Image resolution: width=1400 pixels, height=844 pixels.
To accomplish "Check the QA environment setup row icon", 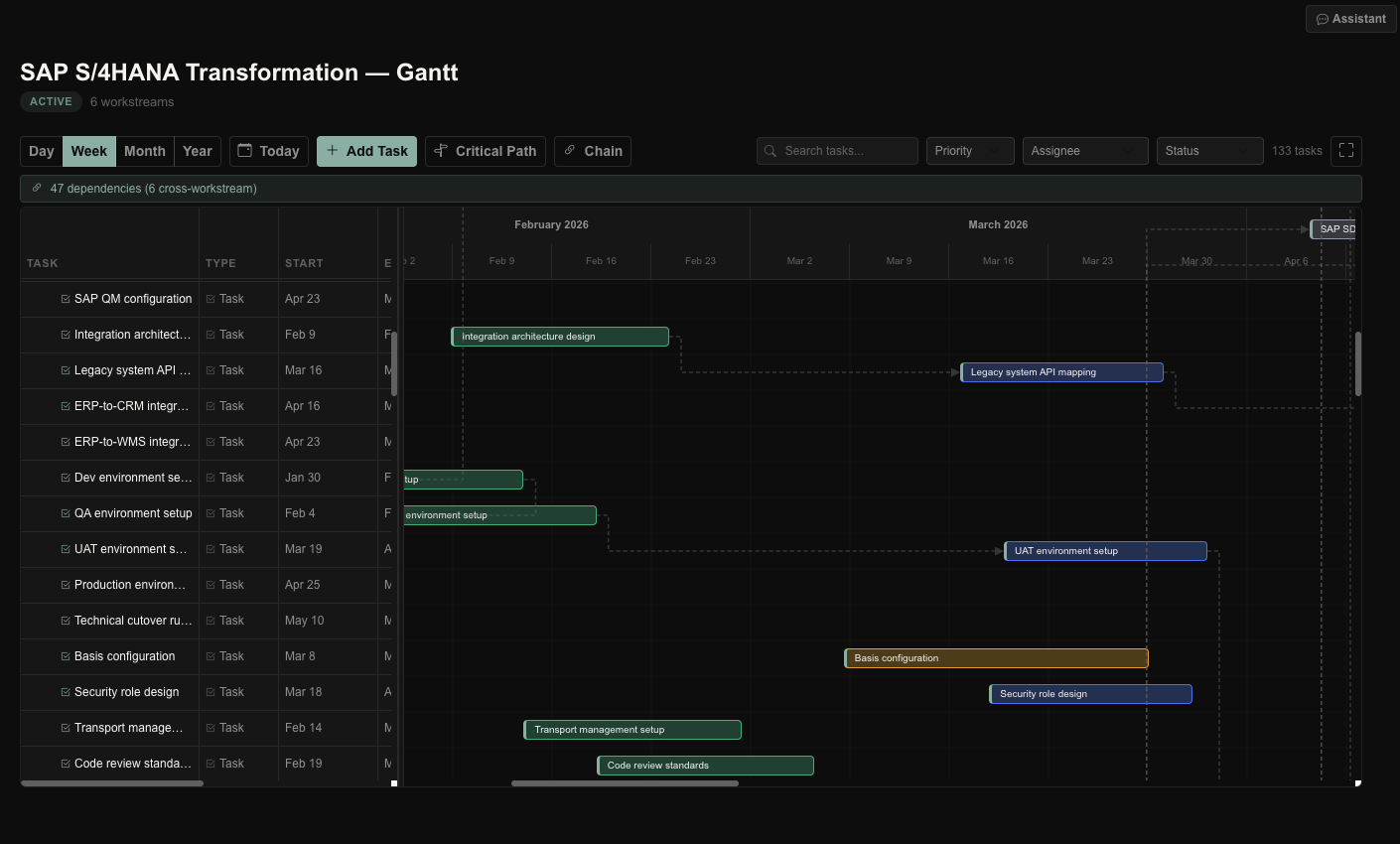I will point(66,513).
